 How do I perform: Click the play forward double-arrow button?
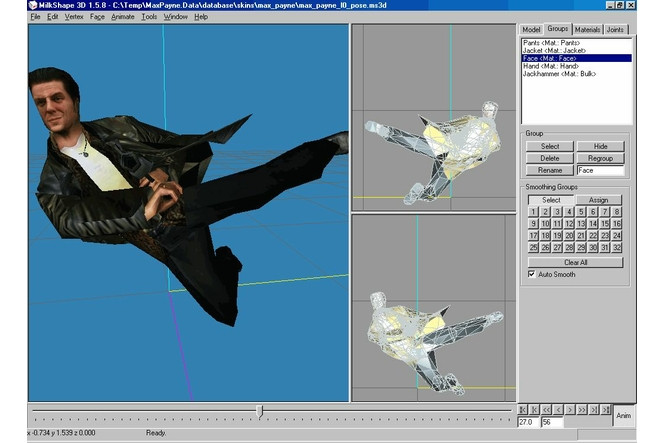tap(582, 410)
